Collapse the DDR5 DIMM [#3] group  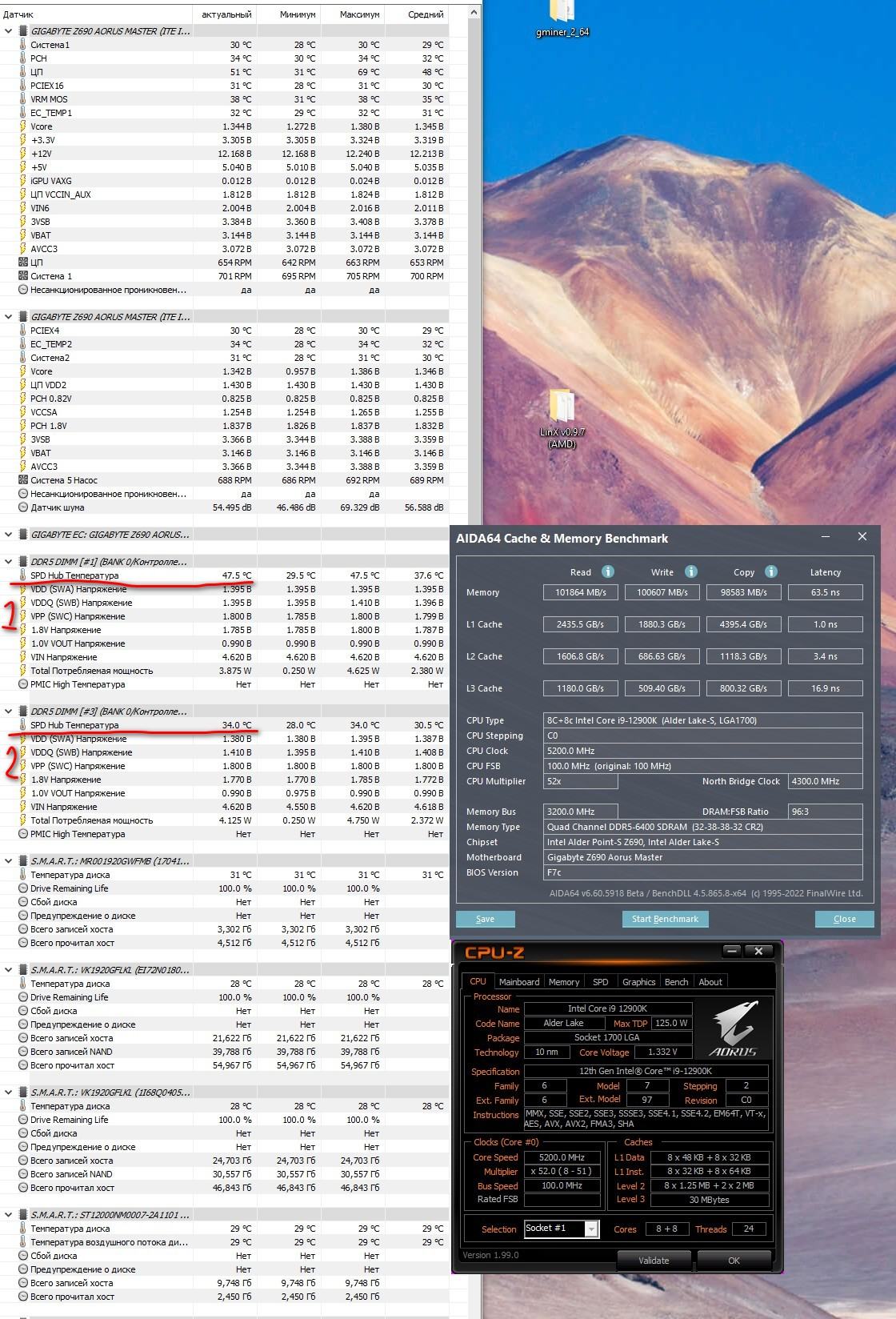9,712
